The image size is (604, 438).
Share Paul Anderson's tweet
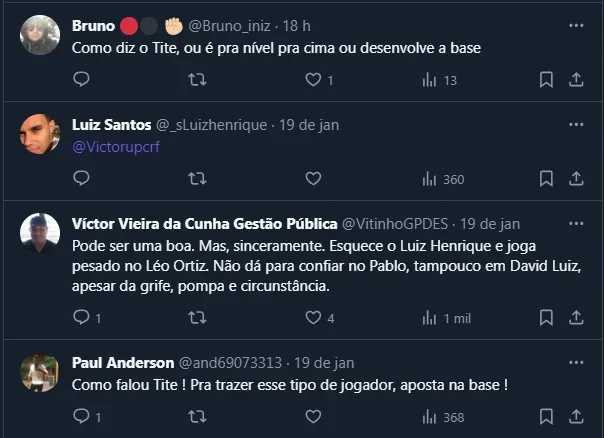[x=575, y=417]
